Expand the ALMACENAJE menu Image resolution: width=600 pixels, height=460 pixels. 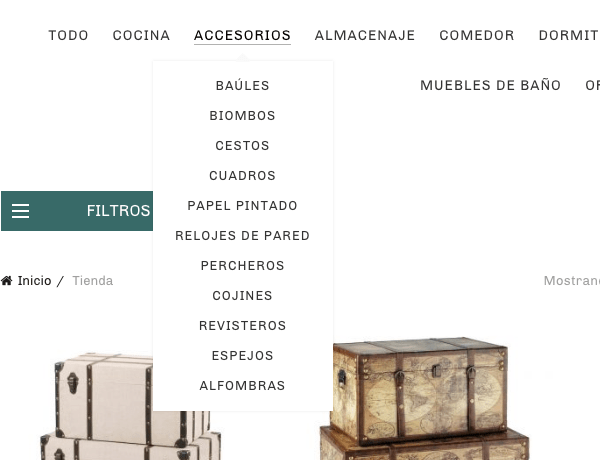pyautogui.click(x=365, y=35)
